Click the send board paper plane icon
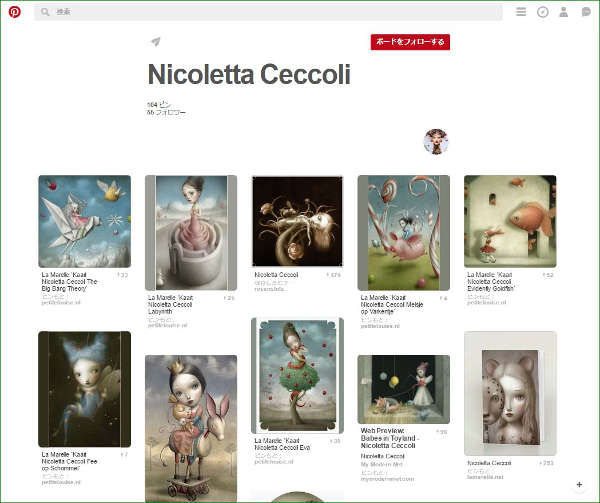The image size is (600, 503). tap(156, 41)
